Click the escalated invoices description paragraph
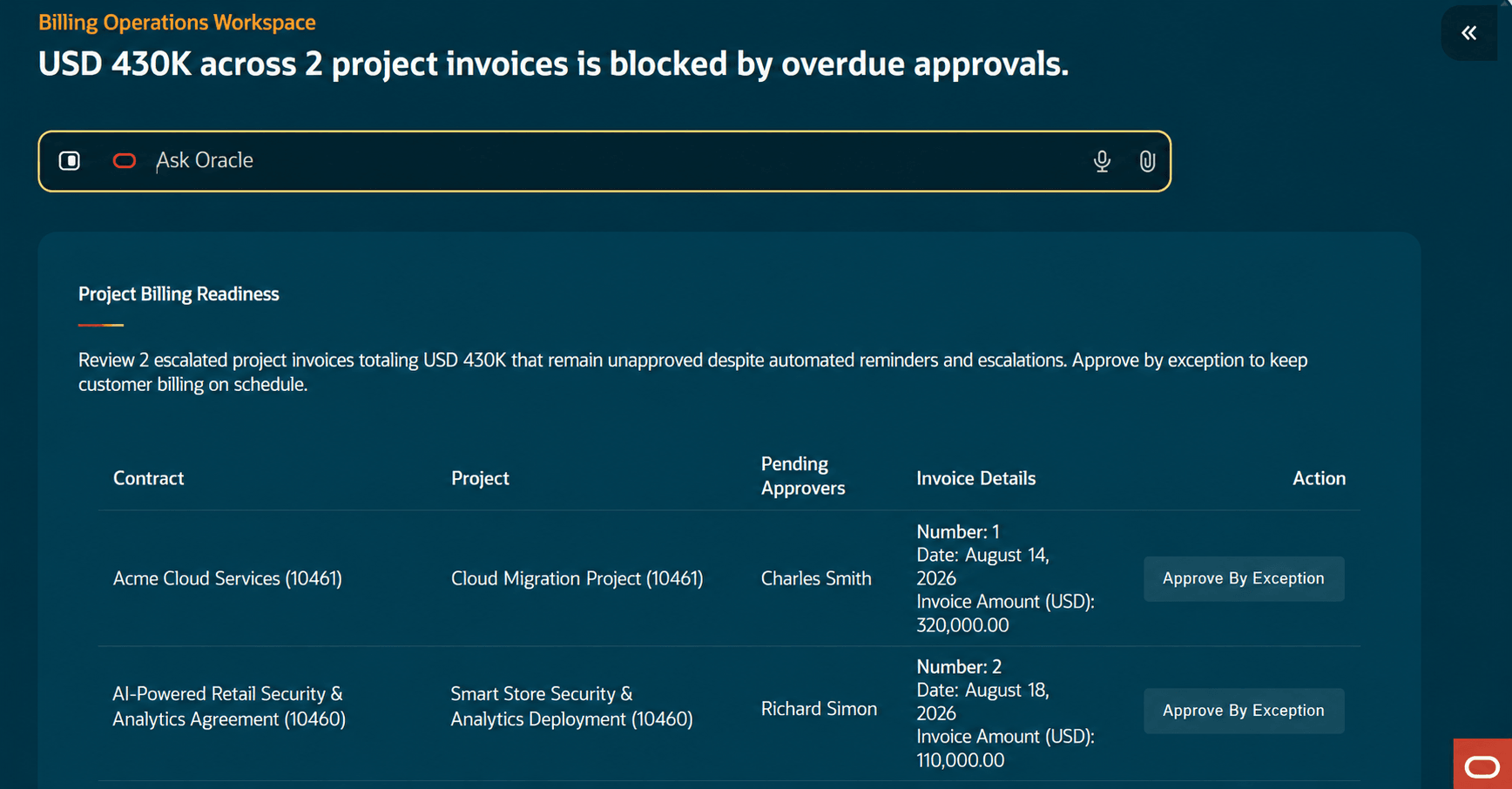Screen dimensions: 1512x789 (x=693, y=372)
